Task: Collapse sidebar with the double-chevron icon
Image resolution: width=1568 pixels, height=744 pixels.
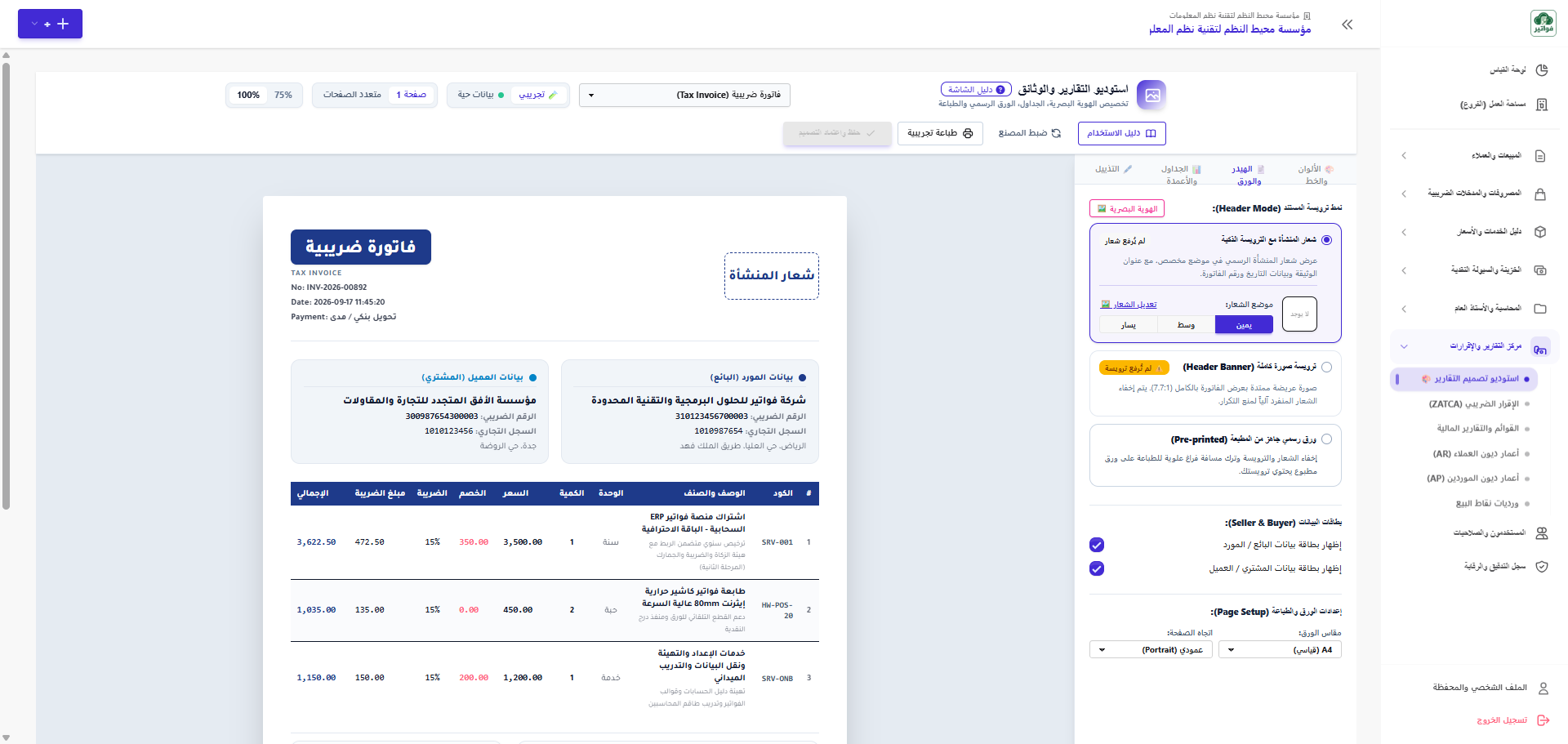Action: pos(1347,25)
